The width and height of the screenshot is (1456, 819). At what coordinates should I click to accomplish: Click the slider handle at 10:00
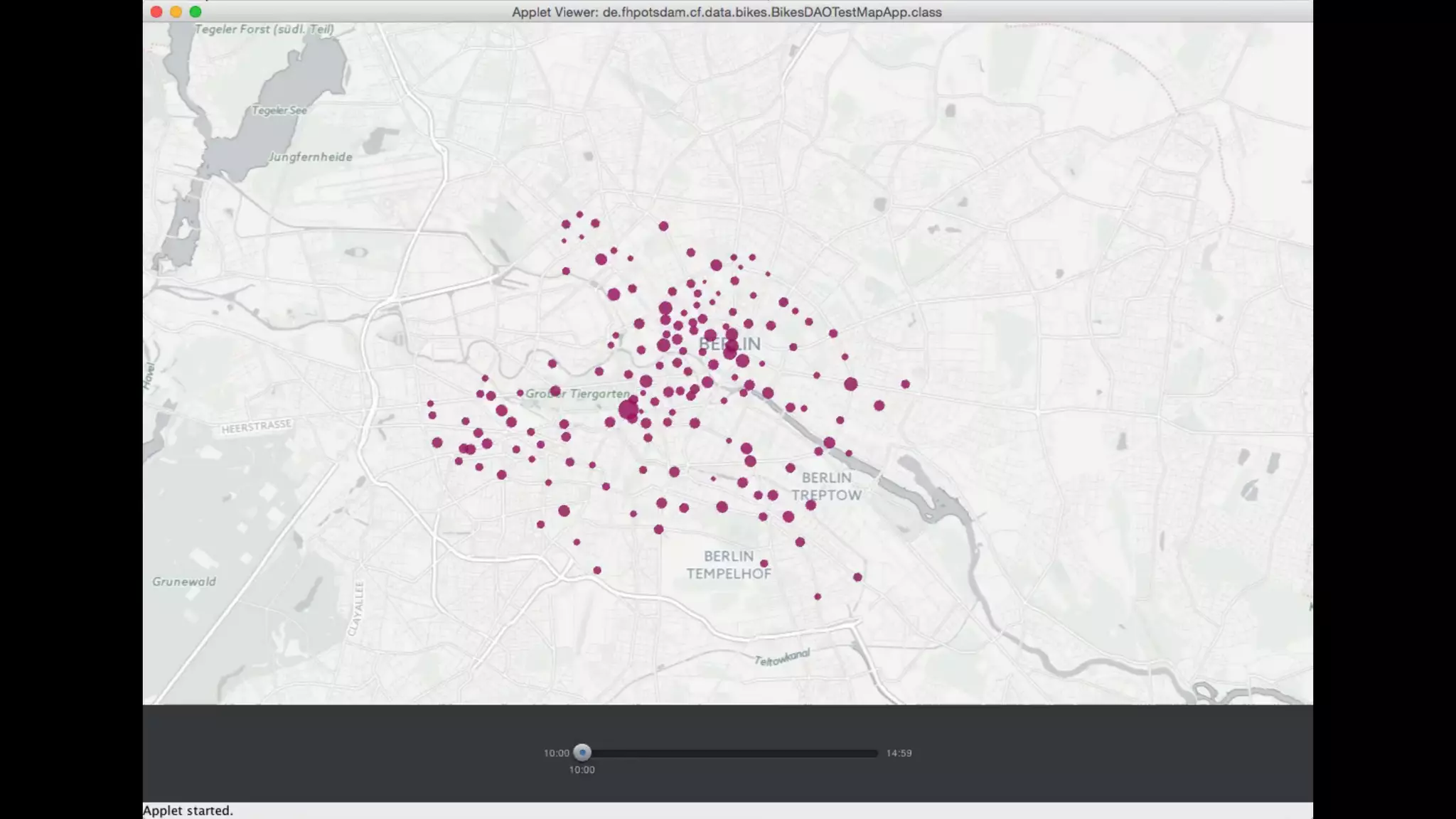point(582,752)
